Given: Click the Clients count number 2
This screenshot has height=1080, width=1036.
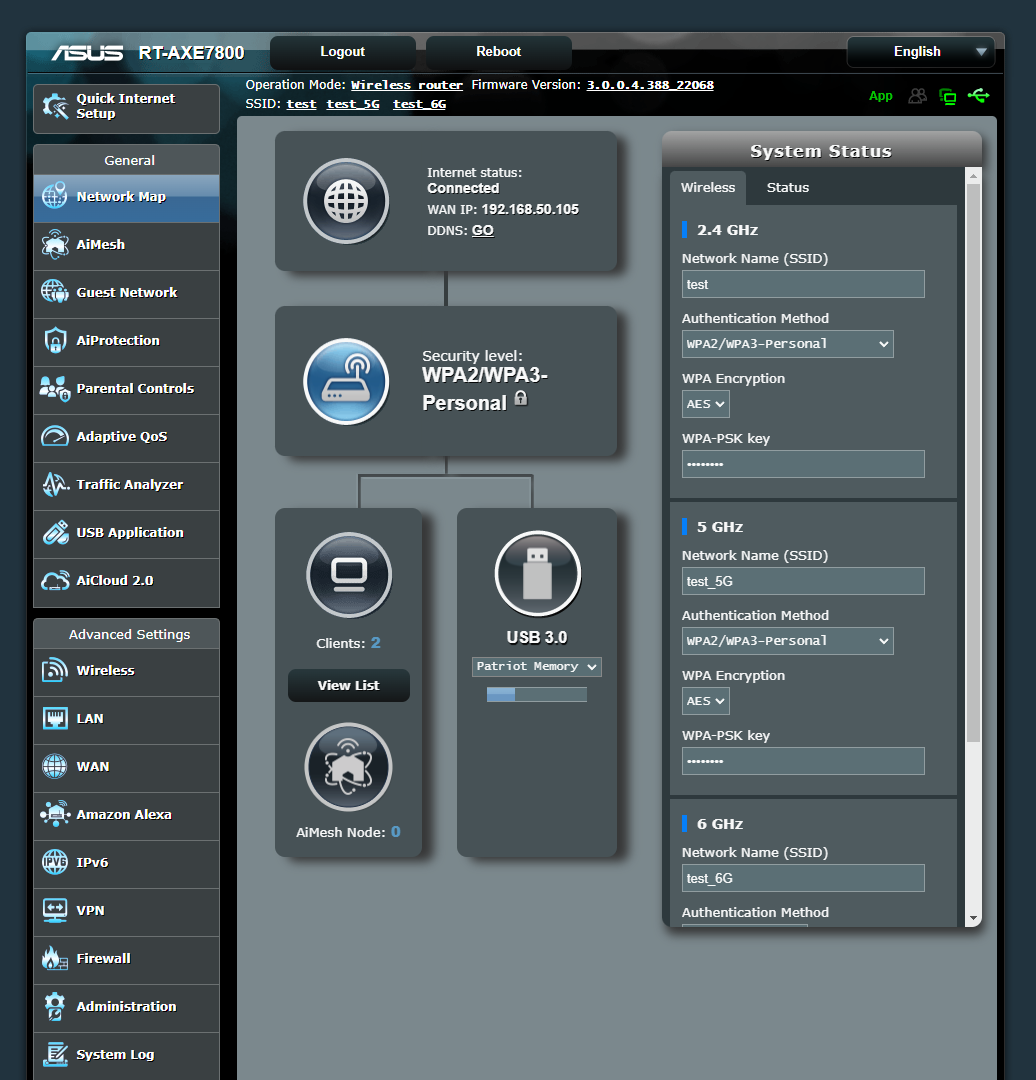Looking at the screenshot, I should click(375, 643).
